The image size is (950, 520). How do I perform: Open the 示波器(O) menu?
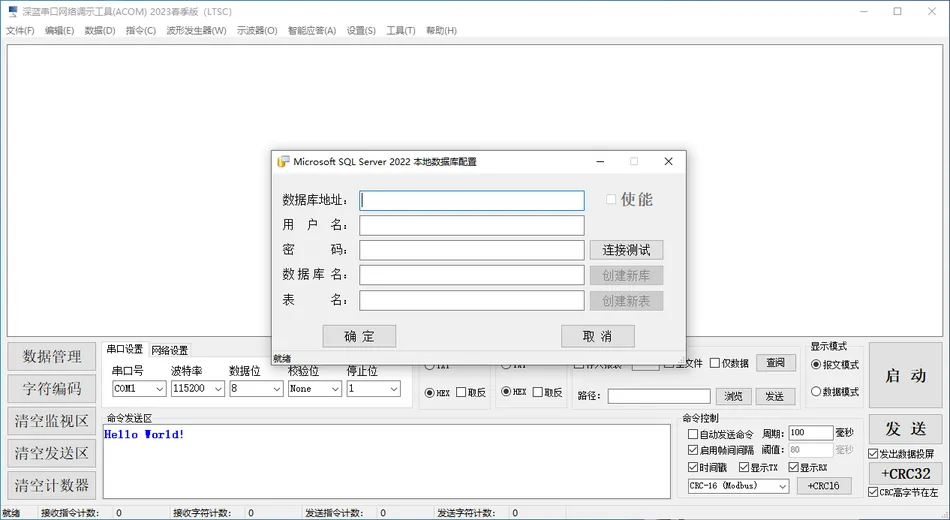(x=257, y=30)
